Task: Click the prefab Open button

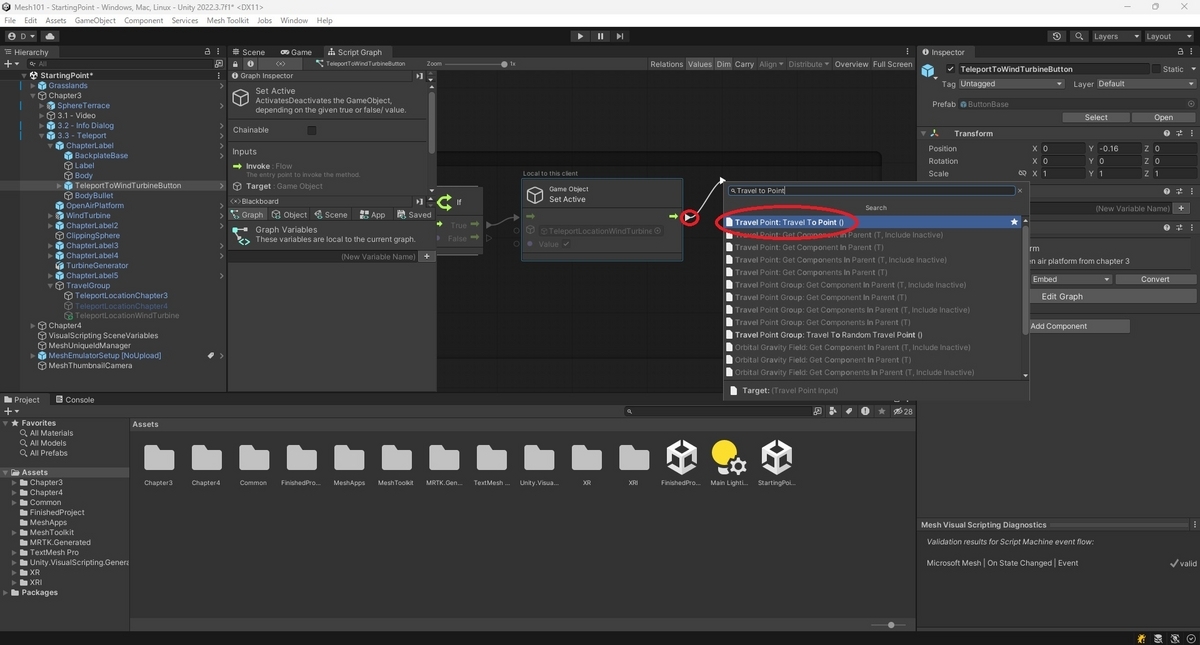Action: [1163, 117]
